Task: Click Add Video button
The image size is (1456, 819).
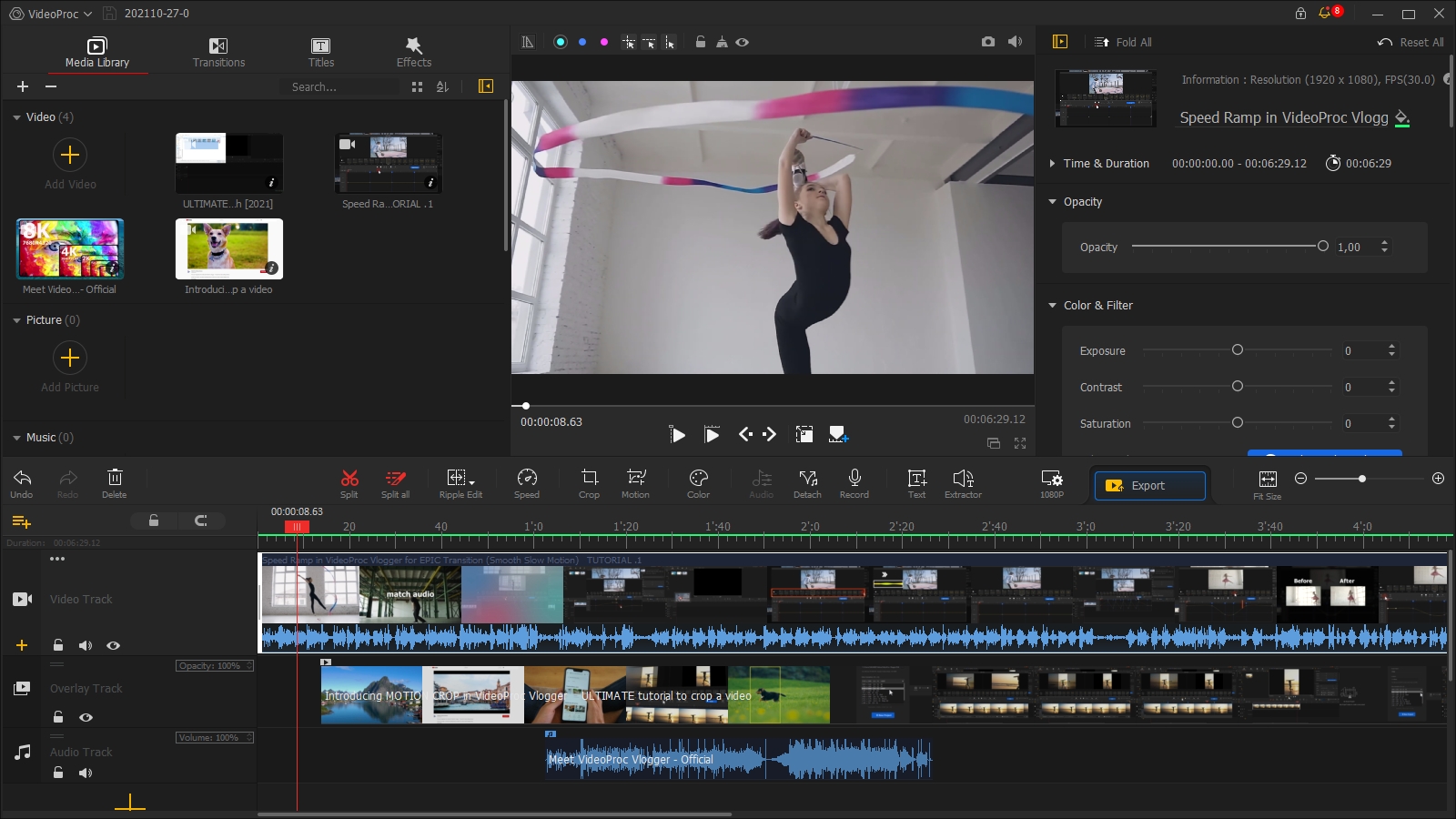Action: (x=70, y=164)
